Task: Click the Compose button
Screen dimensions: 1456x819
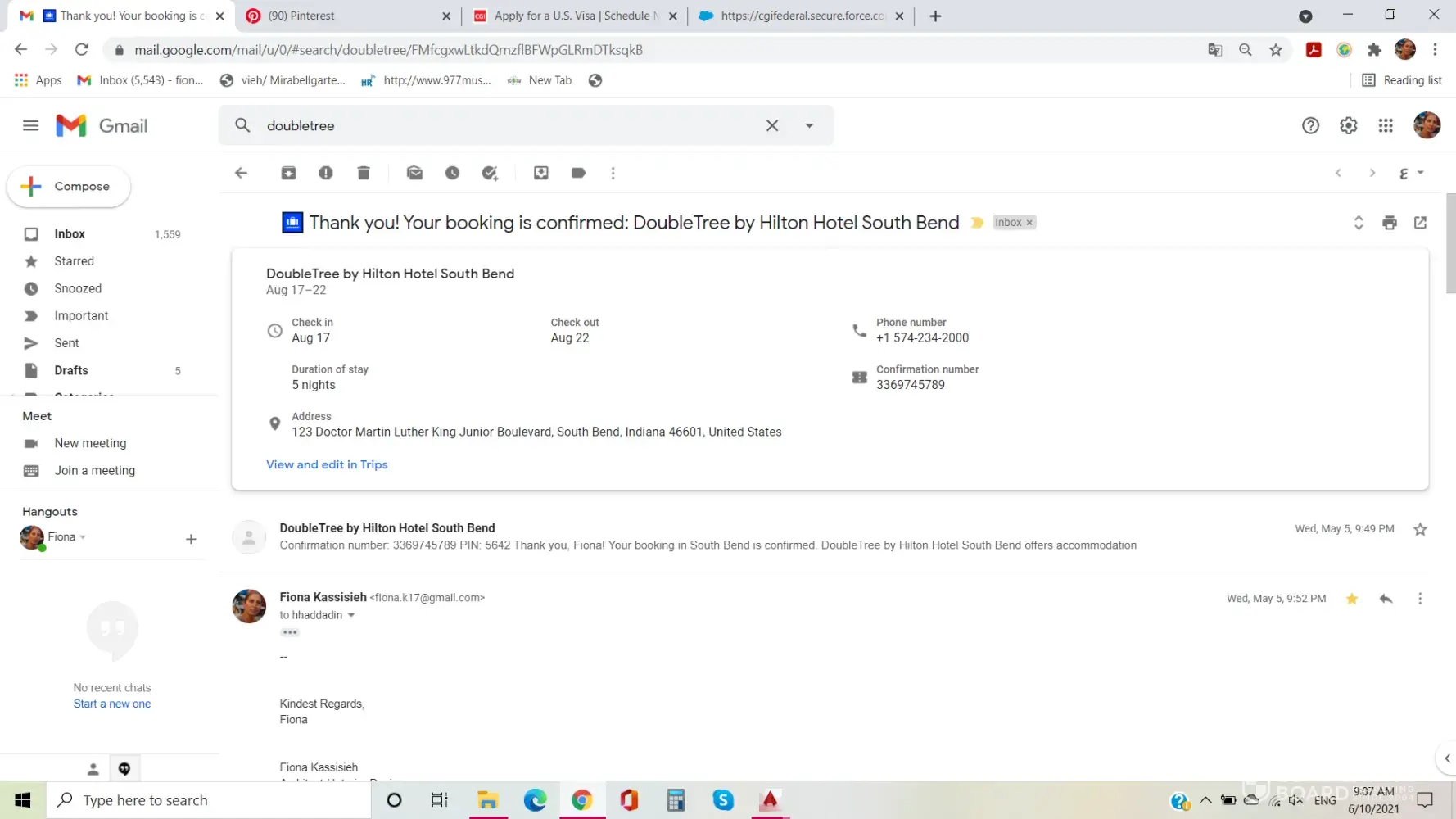Action: tap(69, 187)
